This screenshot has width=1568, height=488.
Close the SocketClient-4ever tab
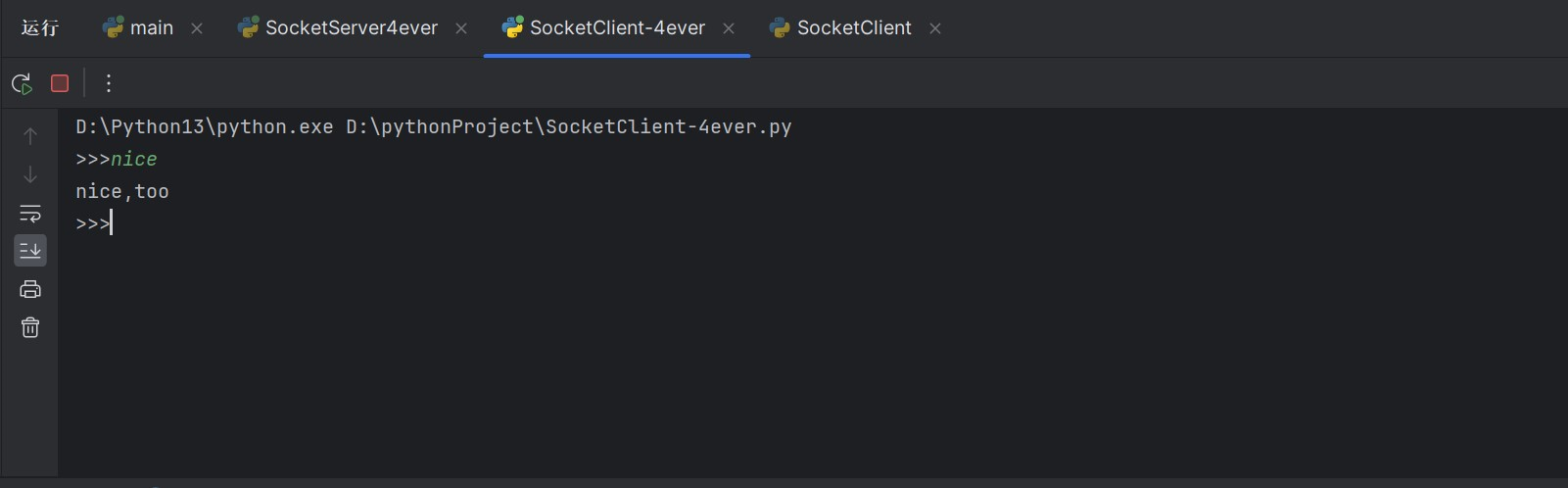[729, 28]
